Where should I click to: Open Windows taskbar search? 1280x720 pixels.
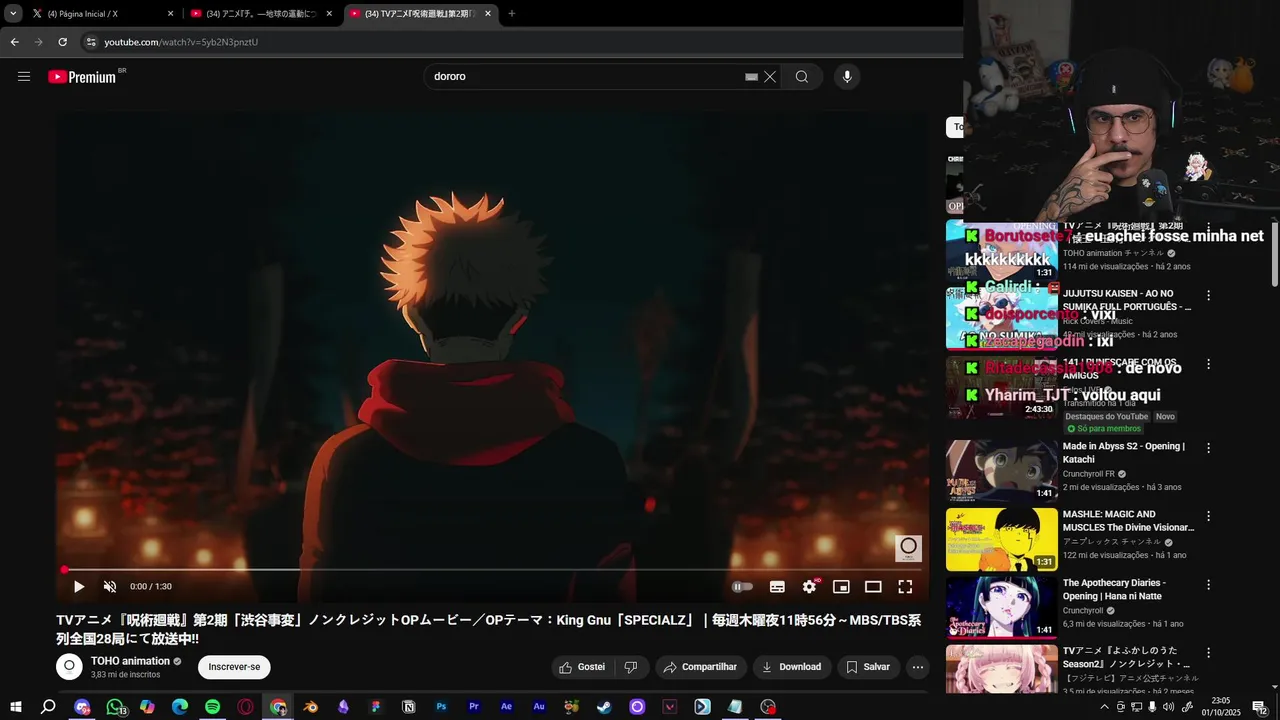48,707
